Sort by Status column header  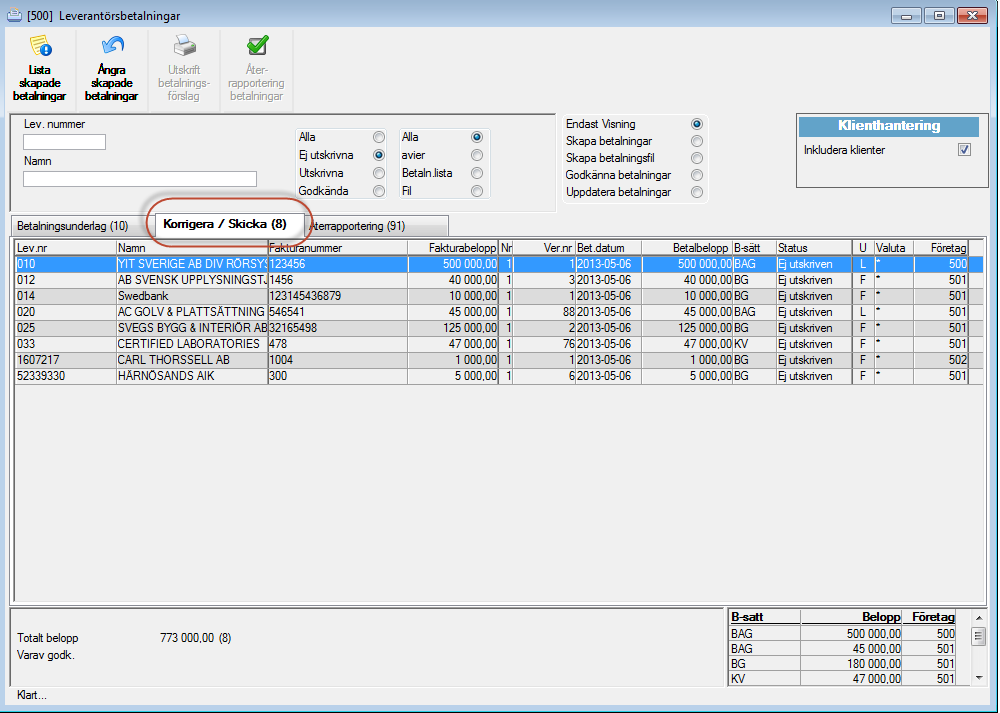[x=814, y=247]
